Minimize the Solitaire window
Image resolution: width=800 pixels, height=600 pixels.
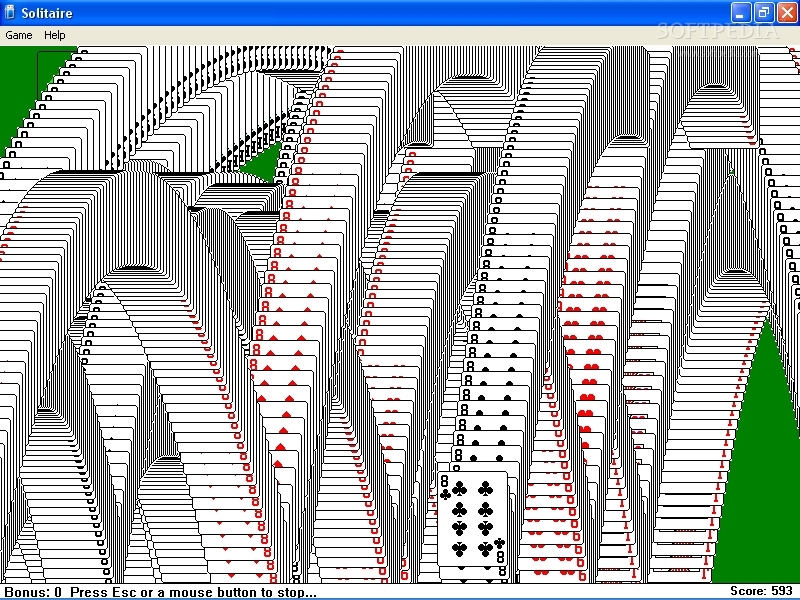click(740, 12)
